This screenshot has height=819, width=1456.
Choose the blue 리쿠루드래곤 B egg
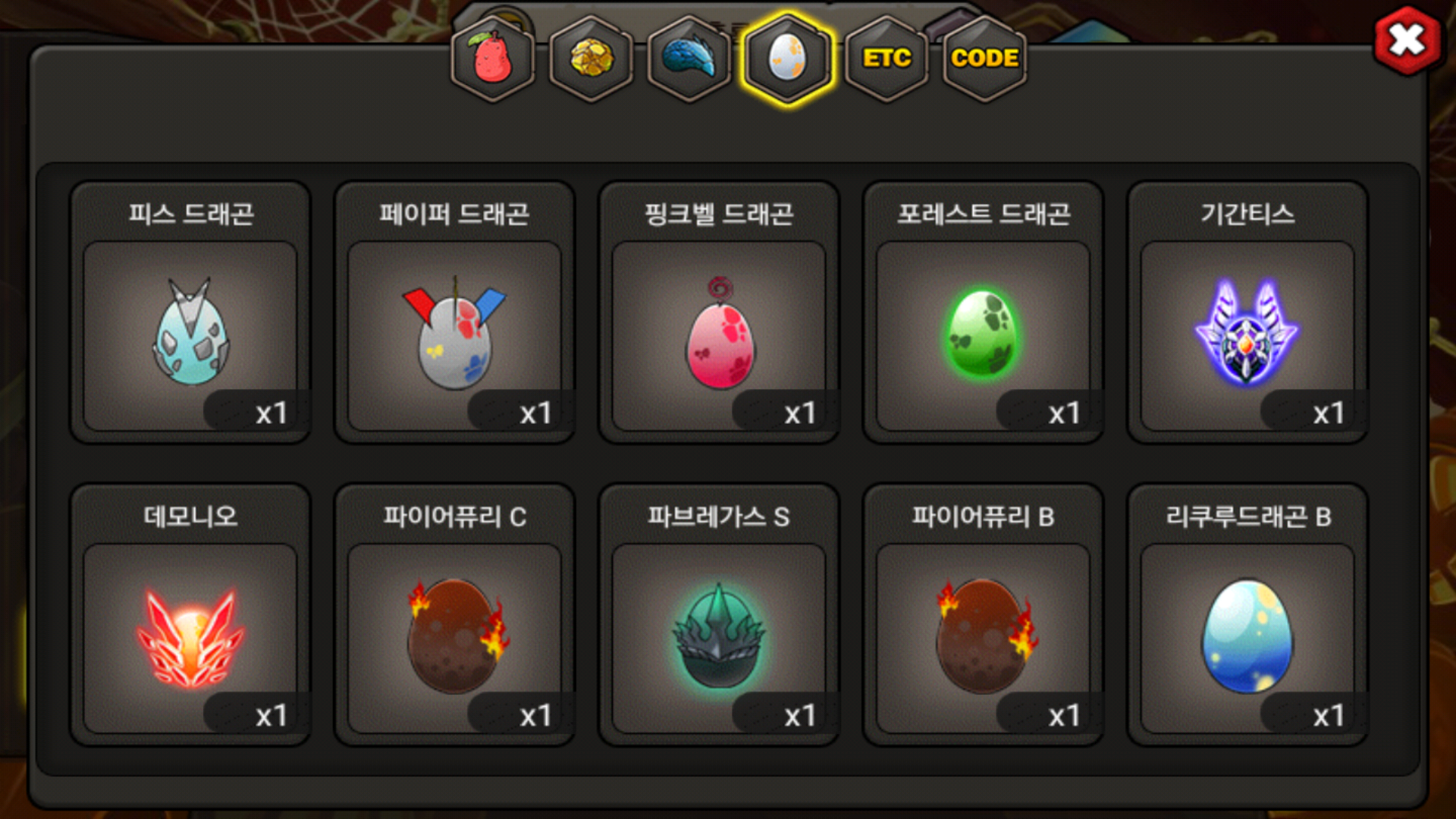(1247, 638)
